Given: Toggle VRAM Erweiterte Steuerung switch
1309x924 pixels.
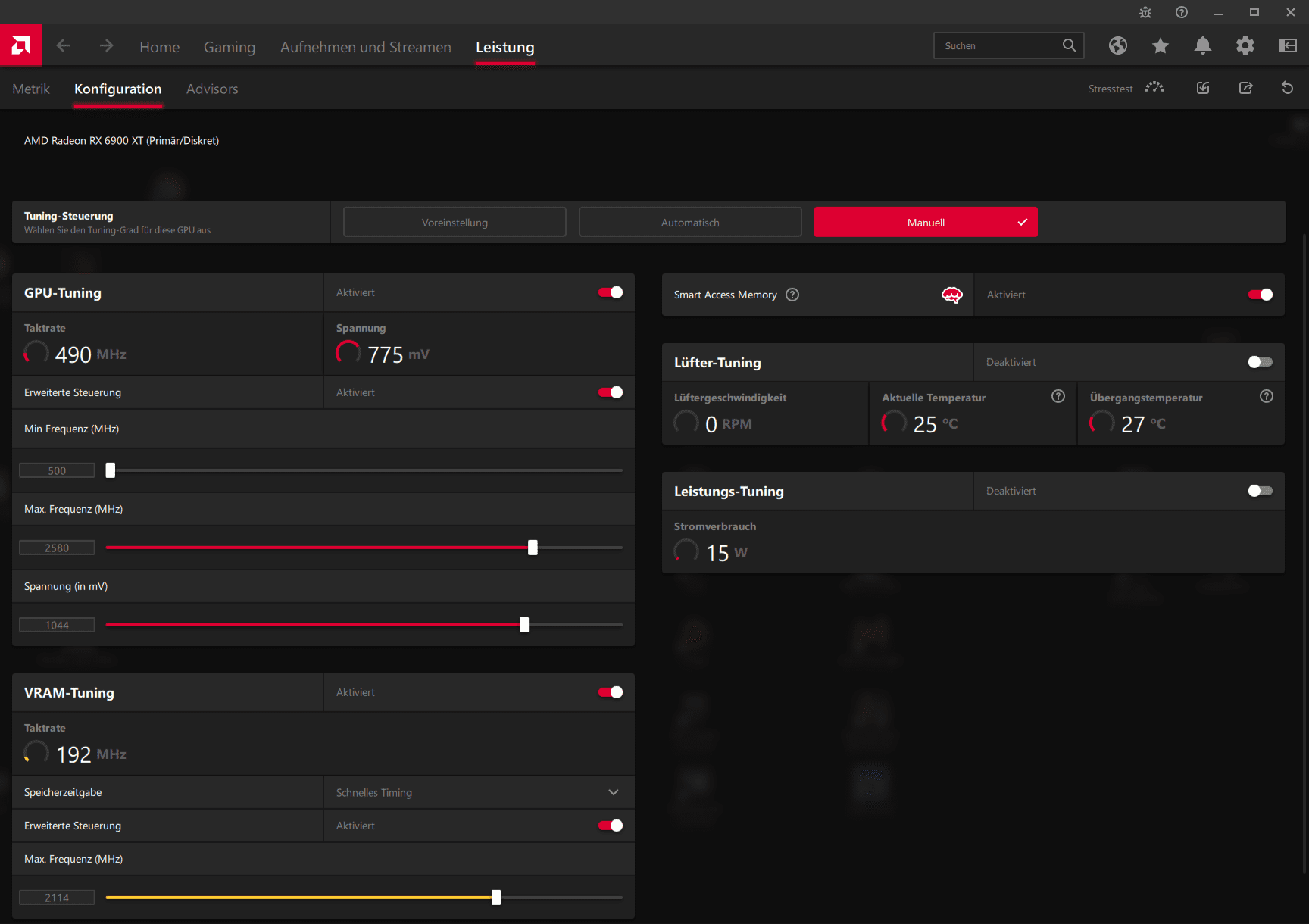Looking at the screenshot, I should (x=611, y=826).
